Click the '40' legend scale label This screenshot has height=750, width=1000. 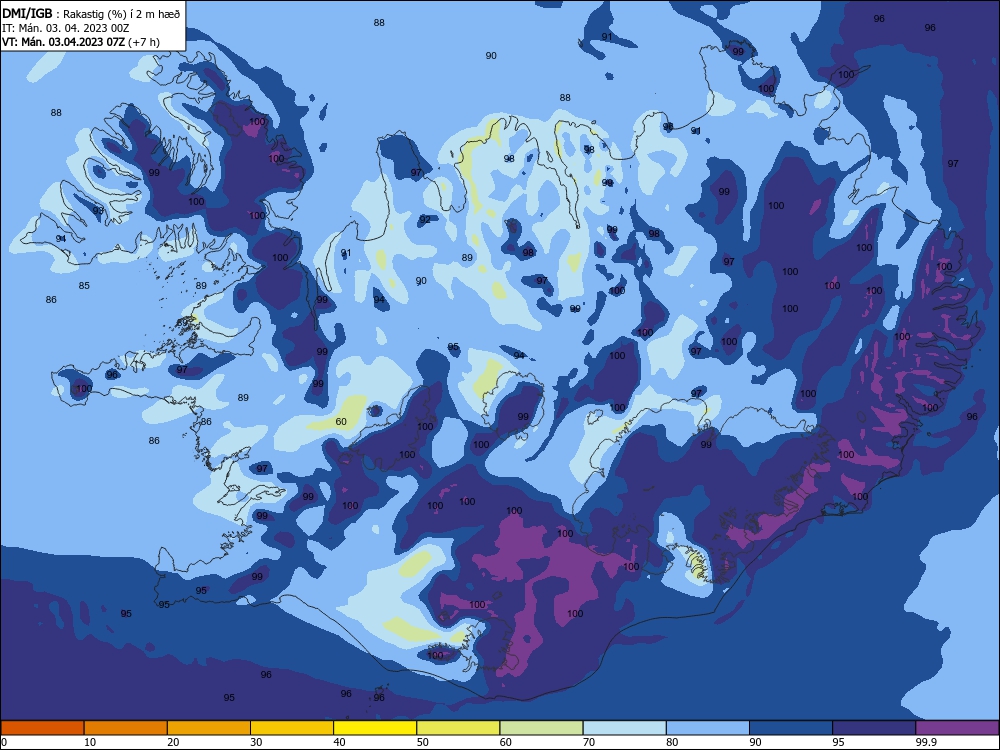[x=339, y=742]
